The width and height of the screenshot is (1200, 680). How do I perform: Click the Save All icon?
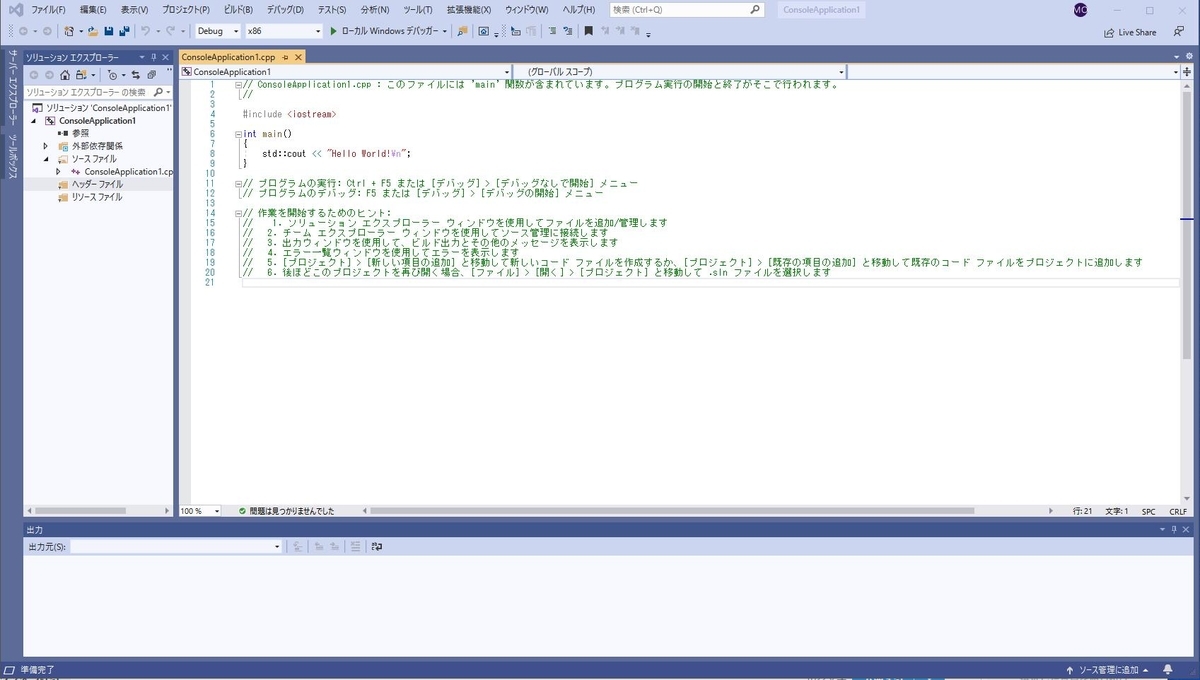click(x=123, y=31)
